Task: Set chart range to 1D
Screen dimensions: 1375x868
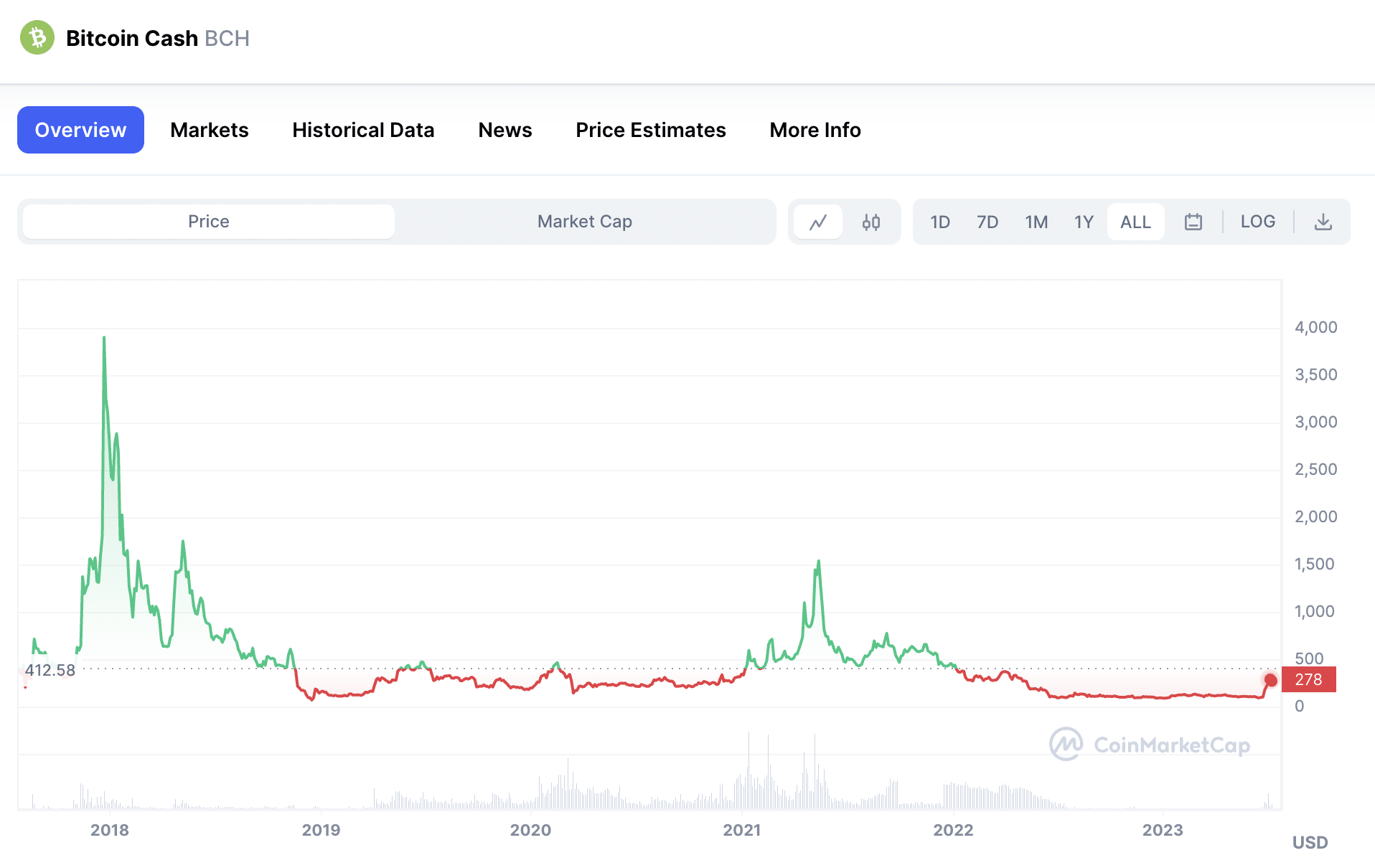Action: click(x=940, y=222)
